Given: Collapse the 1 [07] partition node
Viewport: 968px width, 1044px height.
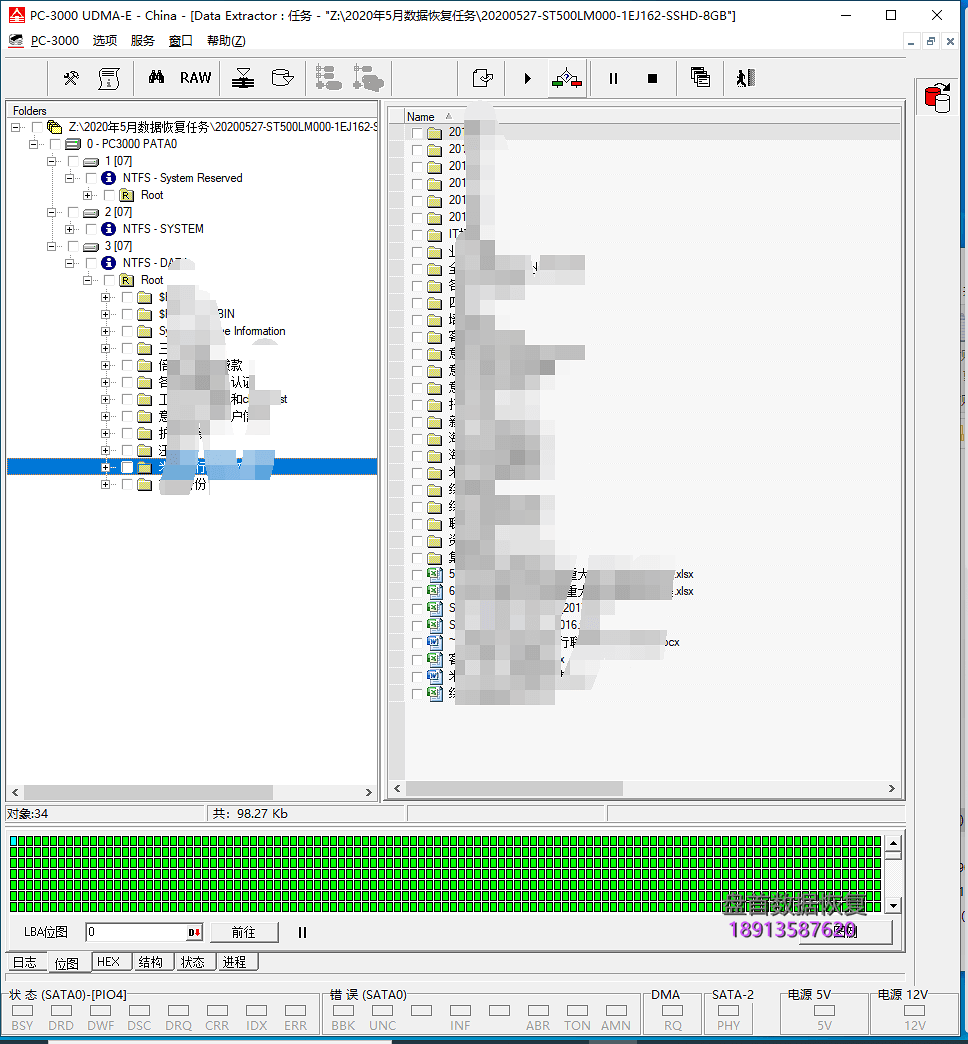Looking at the screenshot, I should (51, 161).
